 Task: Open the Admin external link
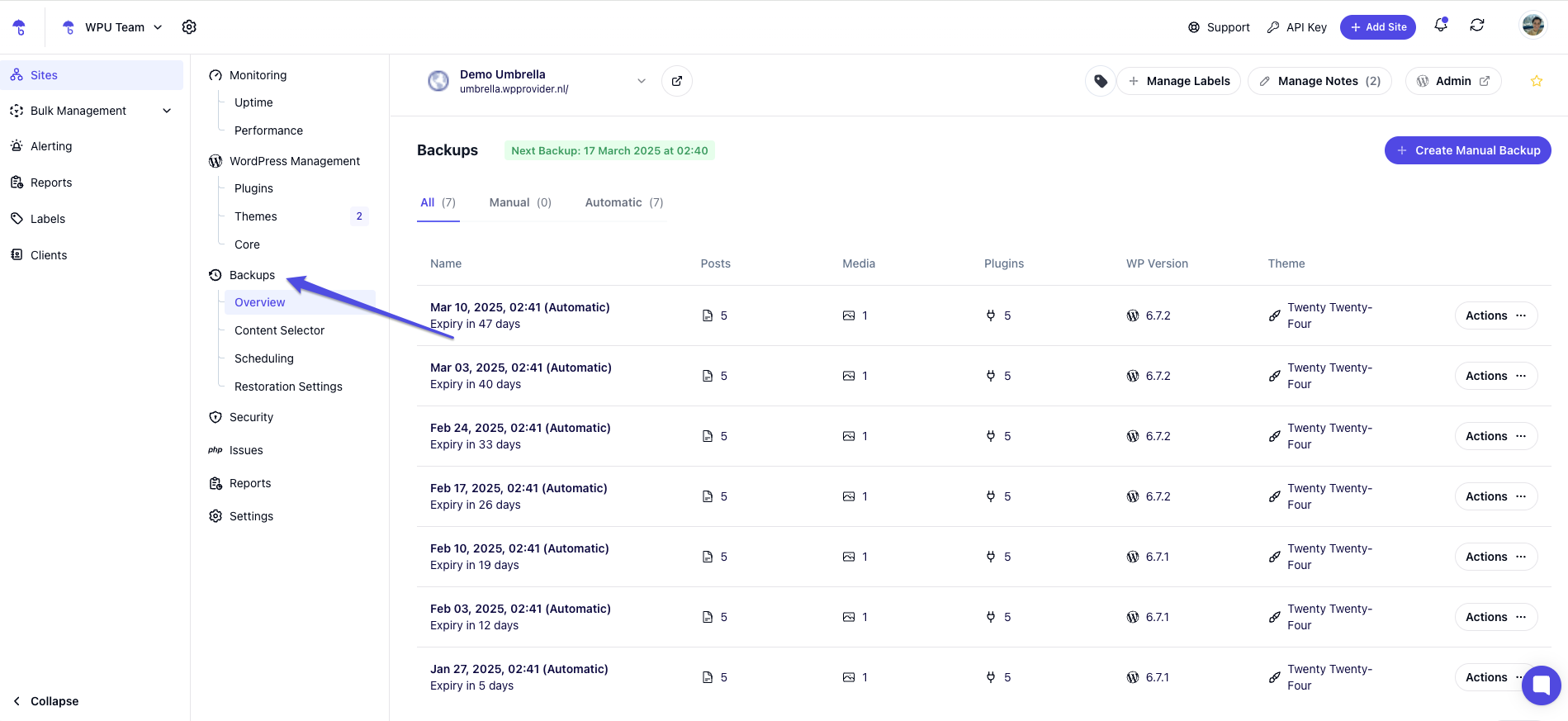1453,81
